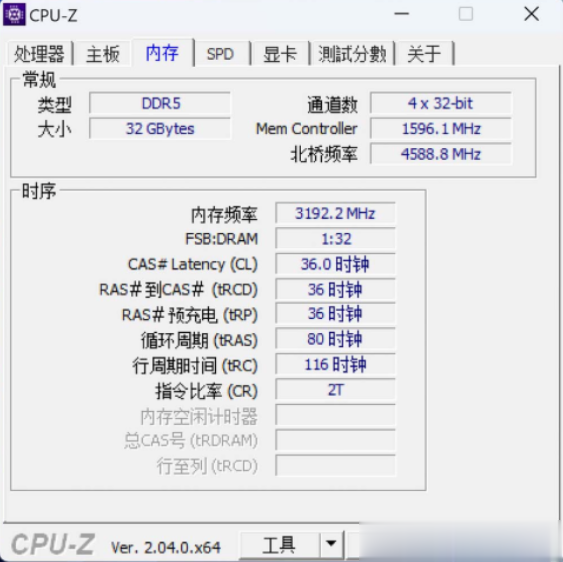Go to the 关于 tab

coord(424,54)
